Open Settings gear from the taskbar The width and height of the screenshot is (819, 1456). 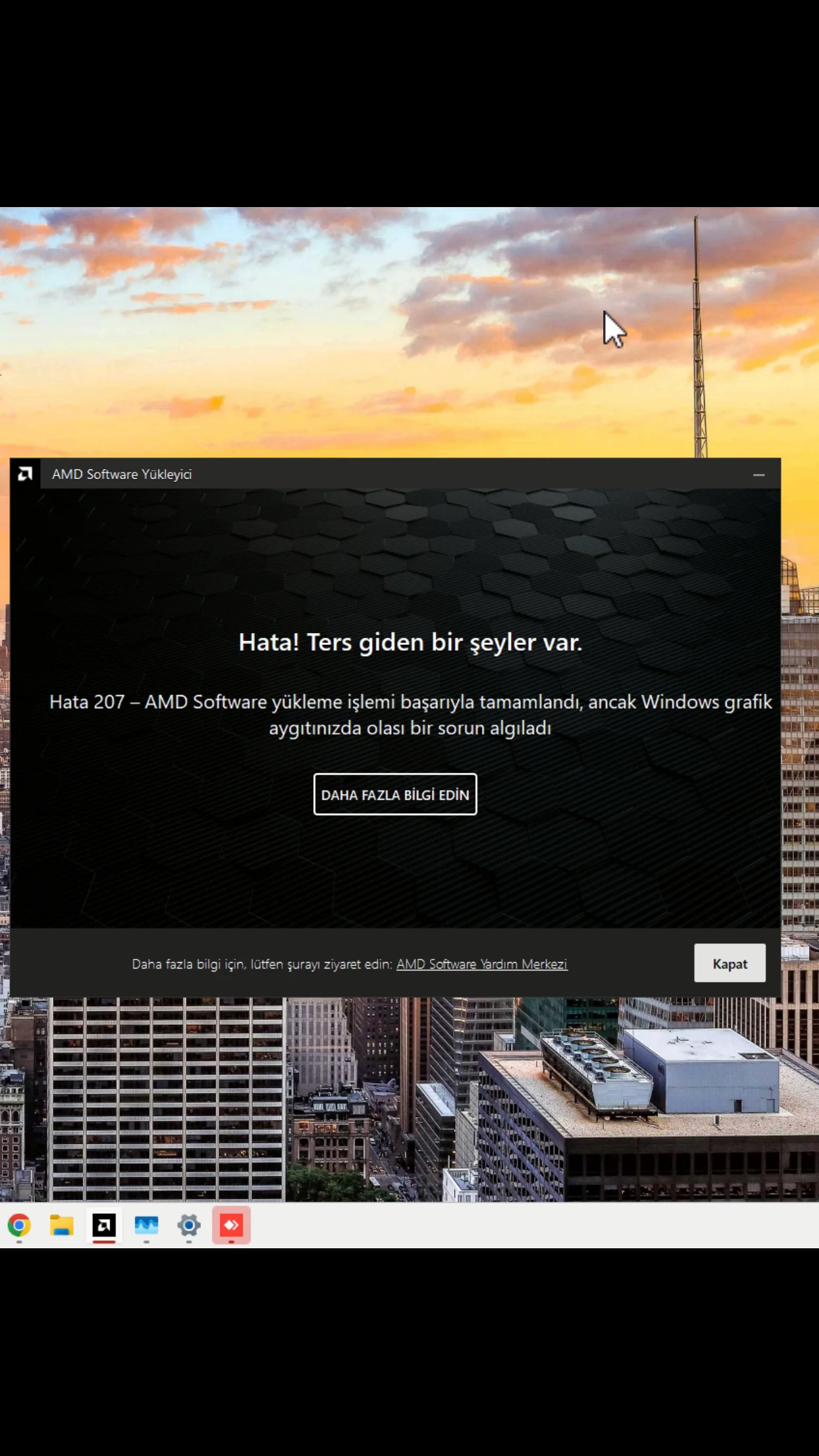pyautogui.click(x=189, y=1226)
